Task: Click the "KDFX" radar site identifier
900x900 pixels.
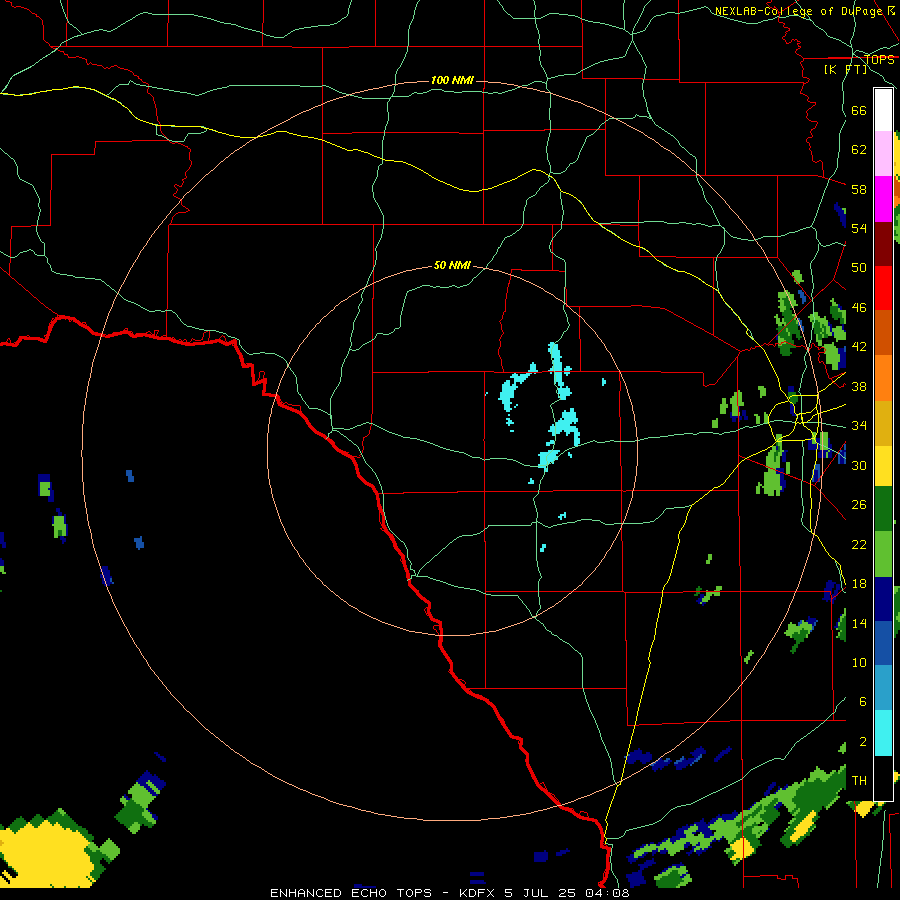Action: click(478, 893)
